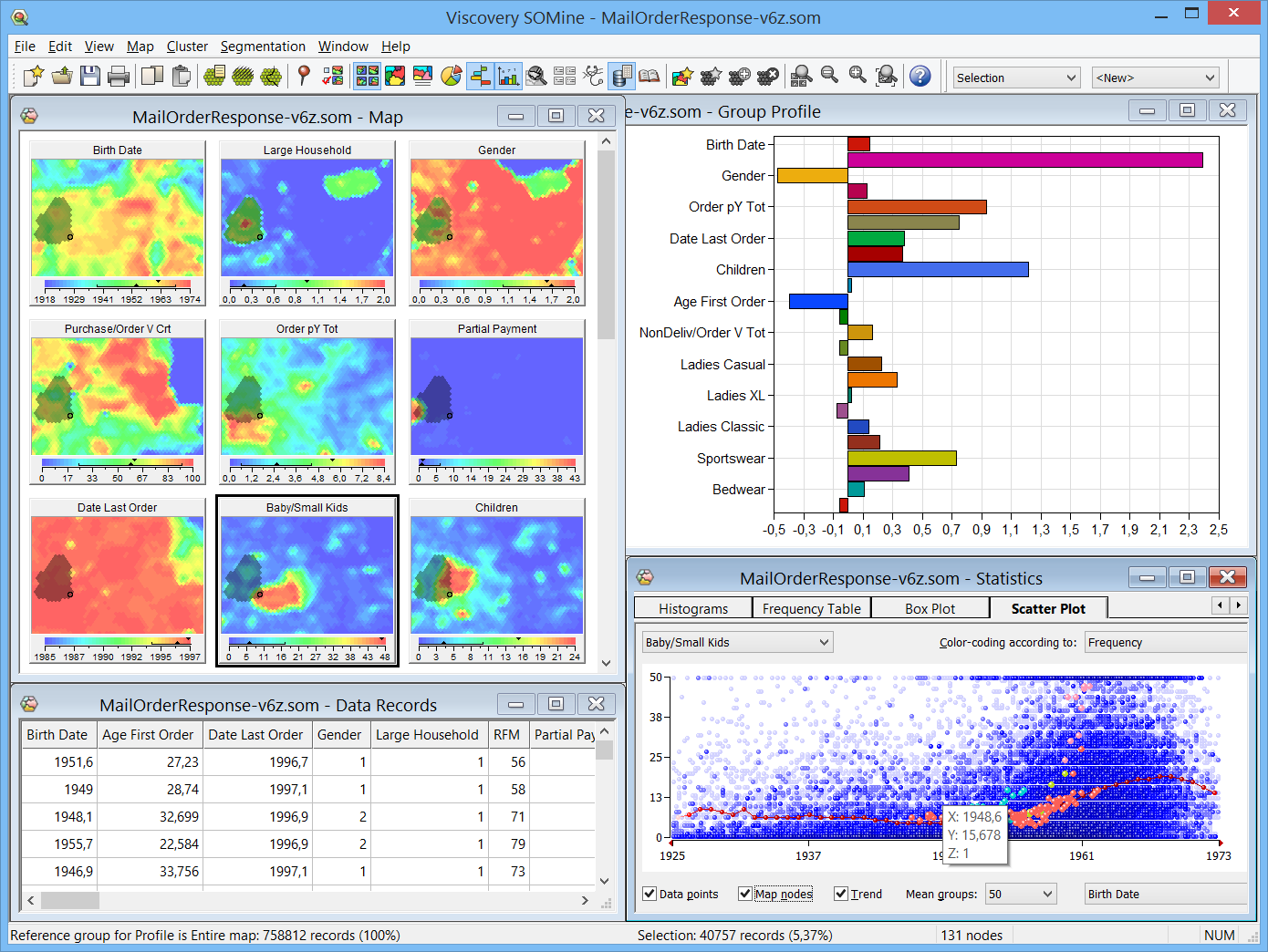The image size is (1268, 952).
Task: Click the blue Help question mark icon
Action: coord(920,77)
